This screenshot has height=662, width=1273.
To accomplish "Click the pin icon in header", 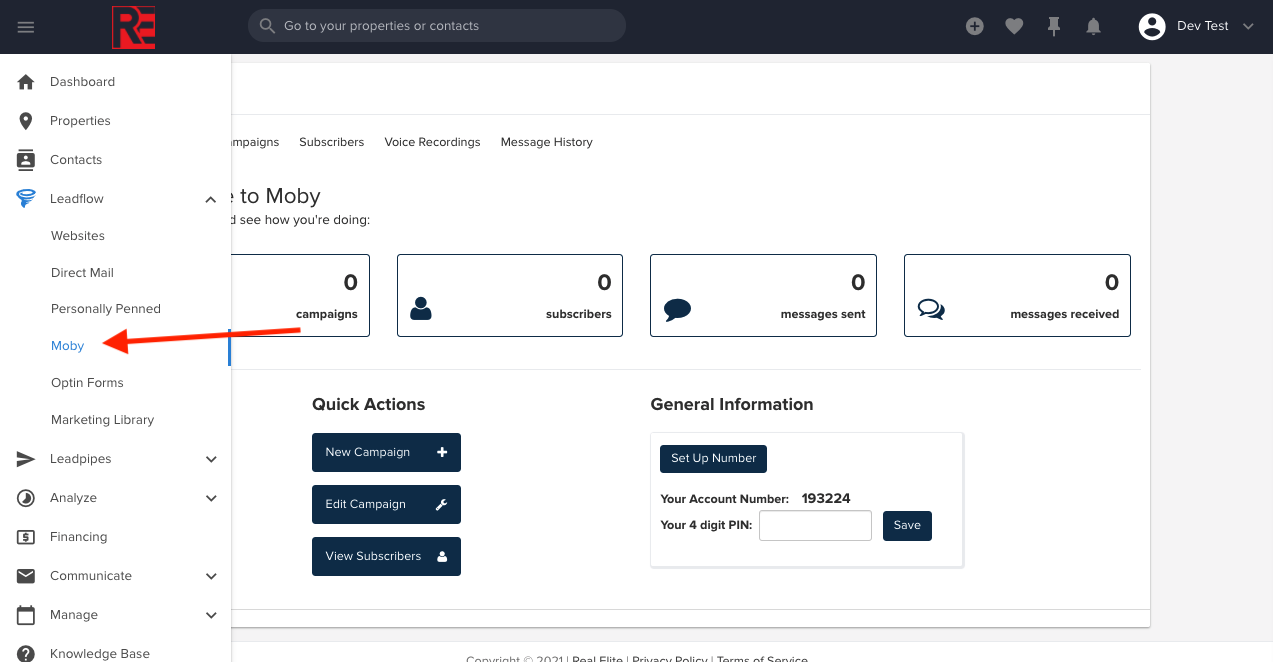I will click(x=1054, y=27).
